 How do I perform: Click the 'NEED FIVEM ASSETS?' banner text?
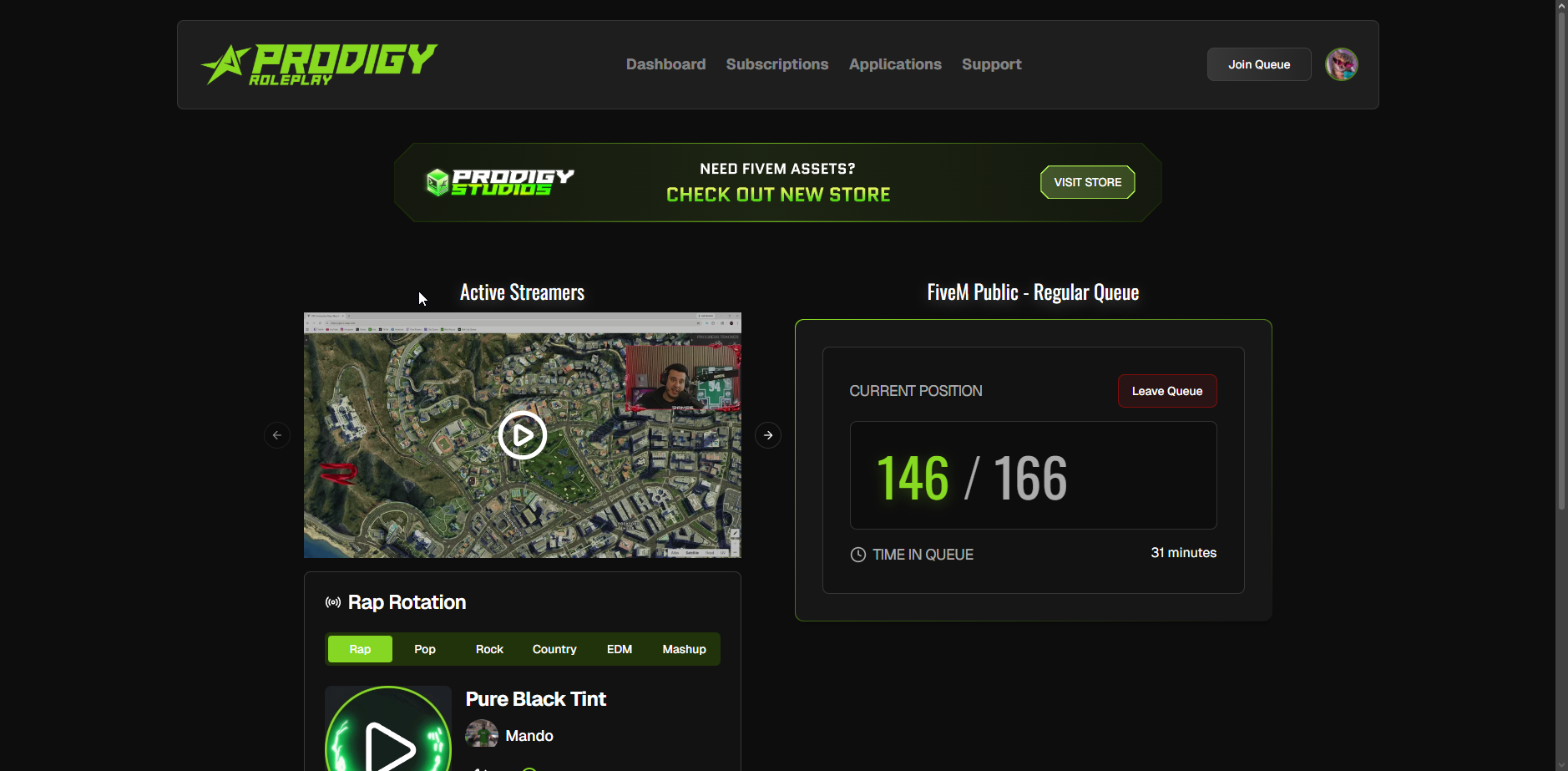pyautogui.click(x=778, y=169)
